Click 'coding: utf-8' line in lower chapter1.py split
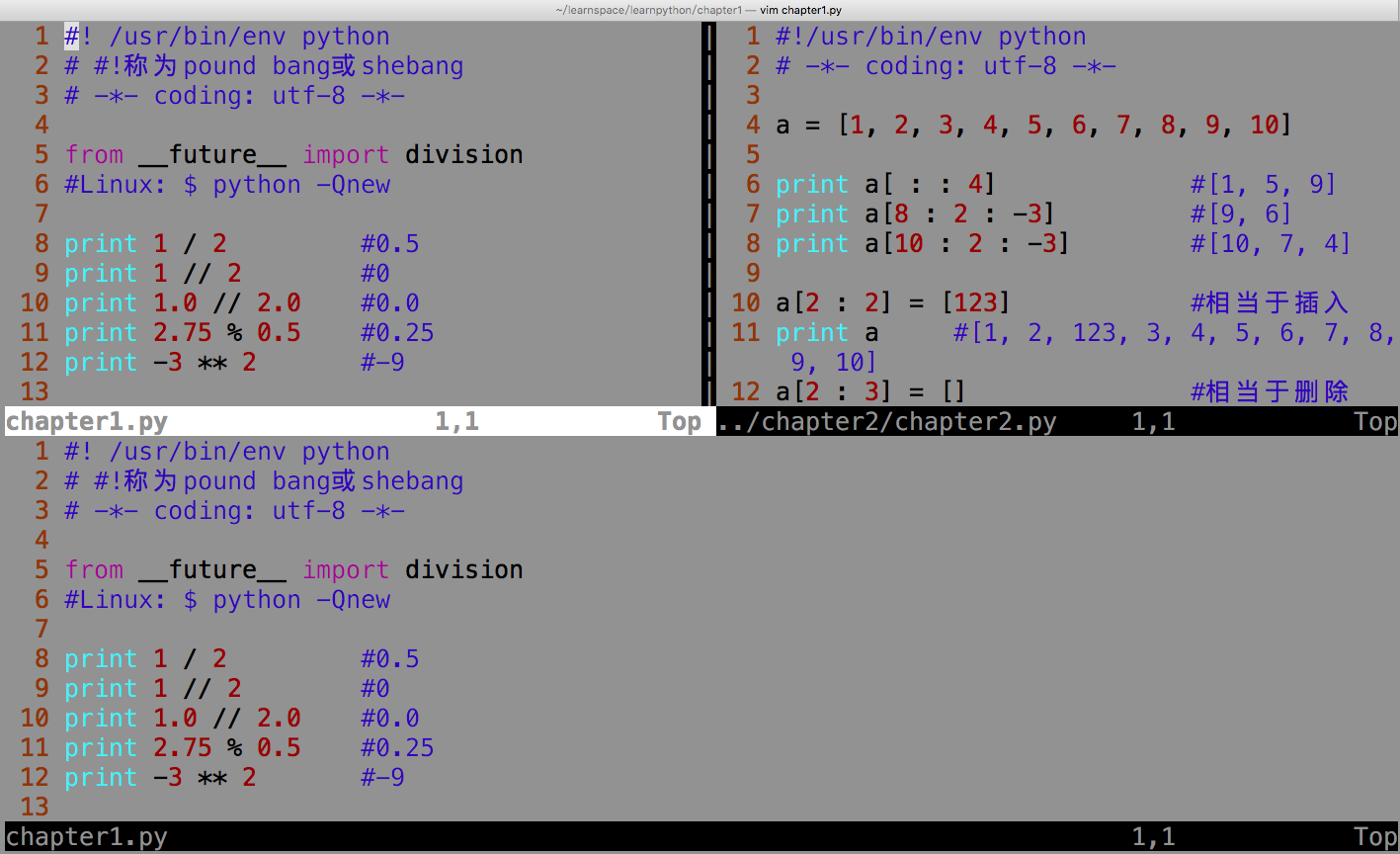The image size is (1400, 854). pos(235,512)
